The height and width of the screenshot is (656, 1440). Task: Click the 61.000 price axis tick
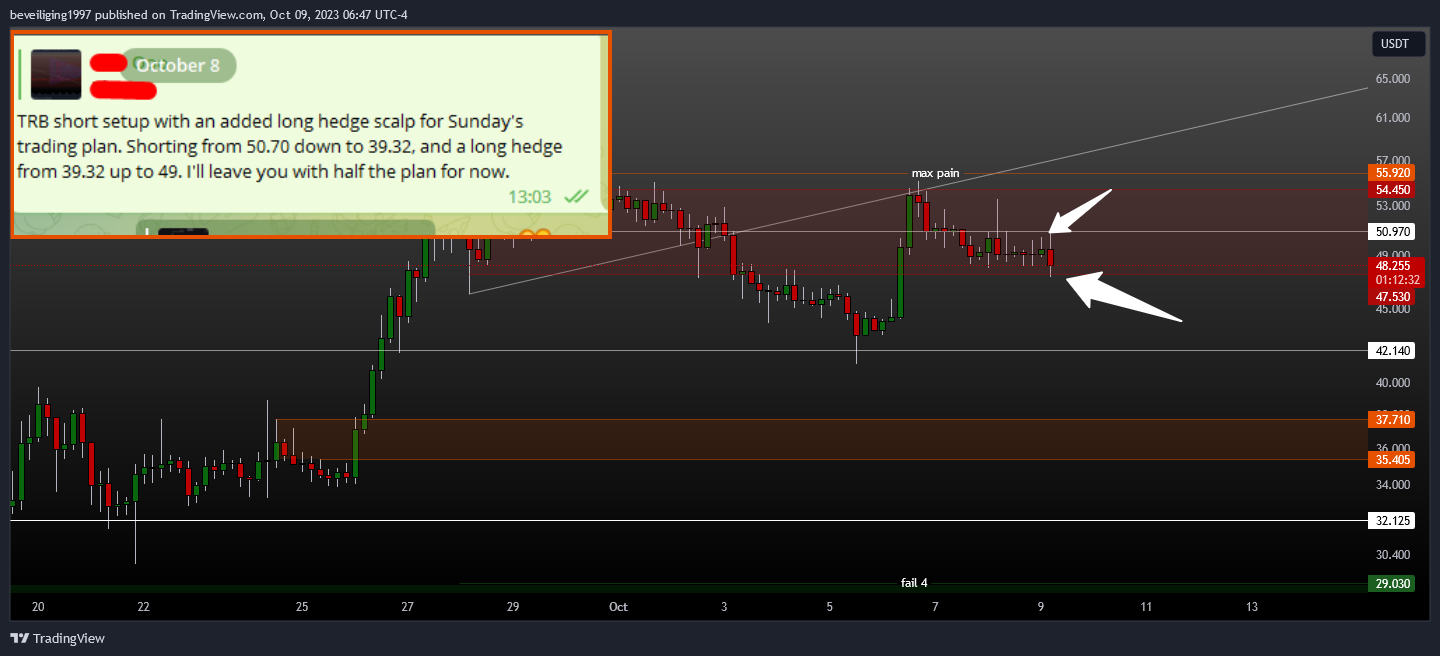(x=1393, y=118)
